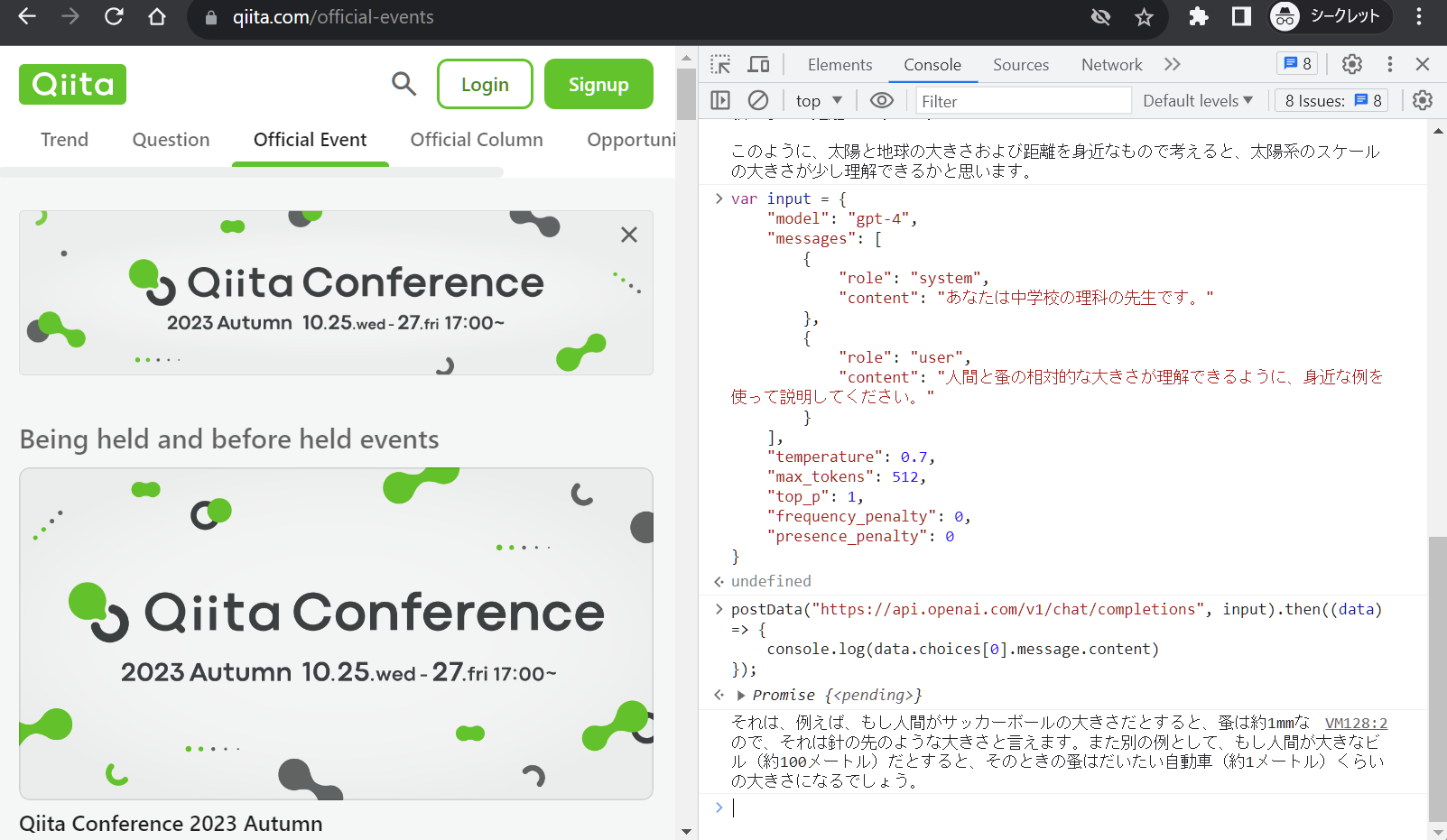Screen dimensions: 1447x840
Task: Click the green Signup button
Action: [x=598, y=84]
